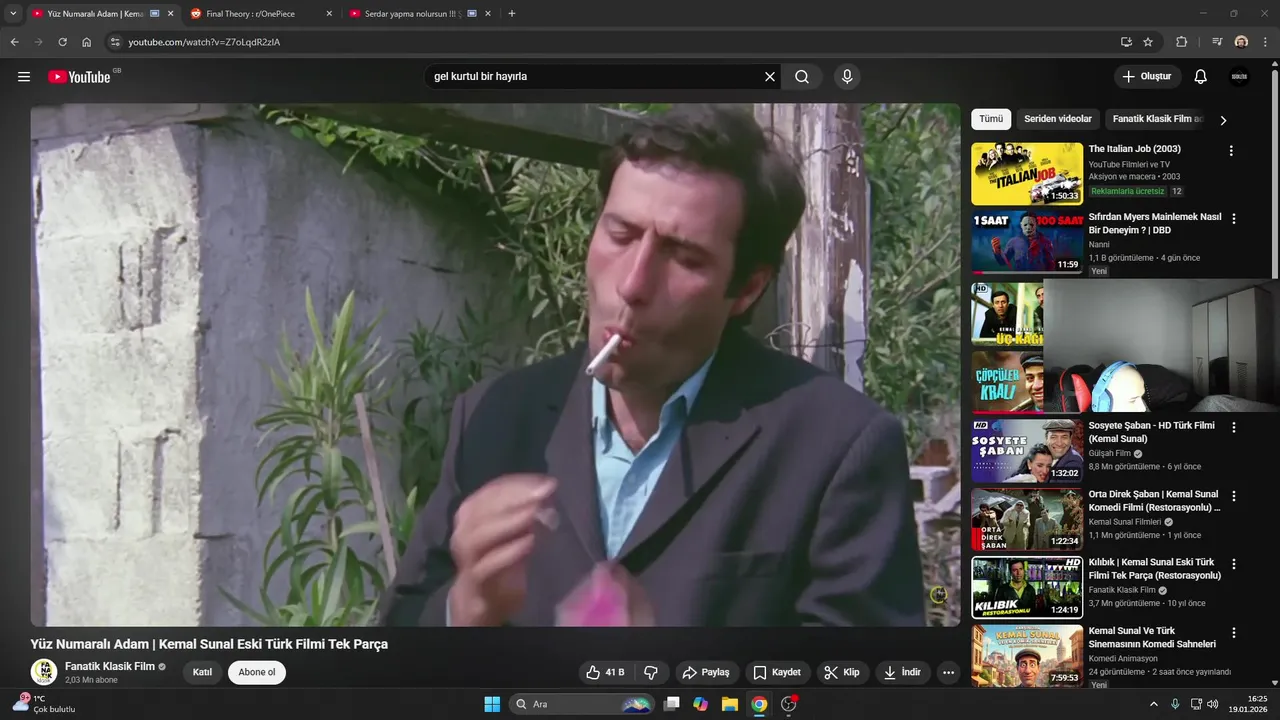Open options for Kılıbık video
1280x720 pixels.
1233,564
